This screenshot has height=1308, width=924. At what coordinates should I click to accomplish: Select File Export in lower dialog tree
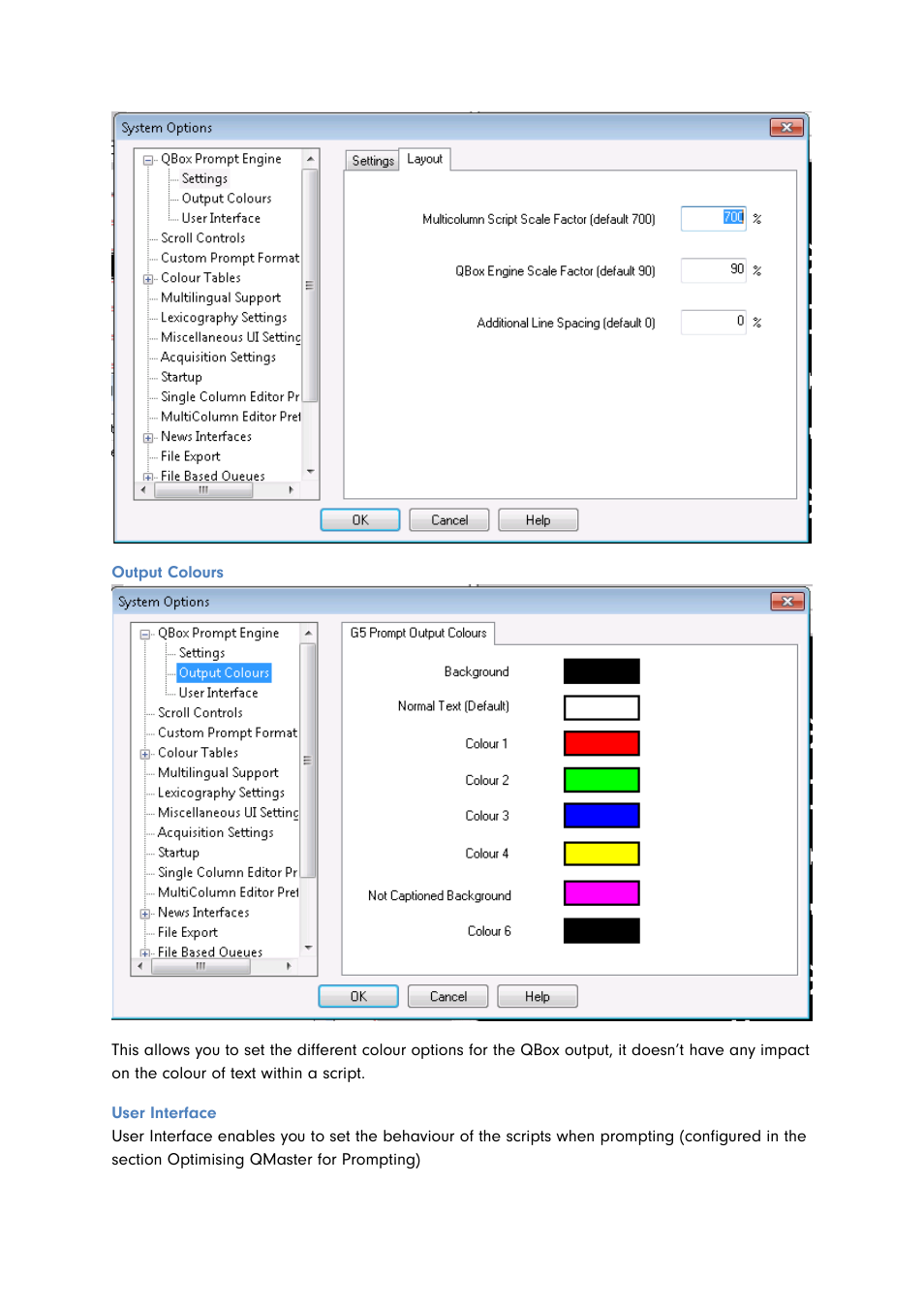187,933
